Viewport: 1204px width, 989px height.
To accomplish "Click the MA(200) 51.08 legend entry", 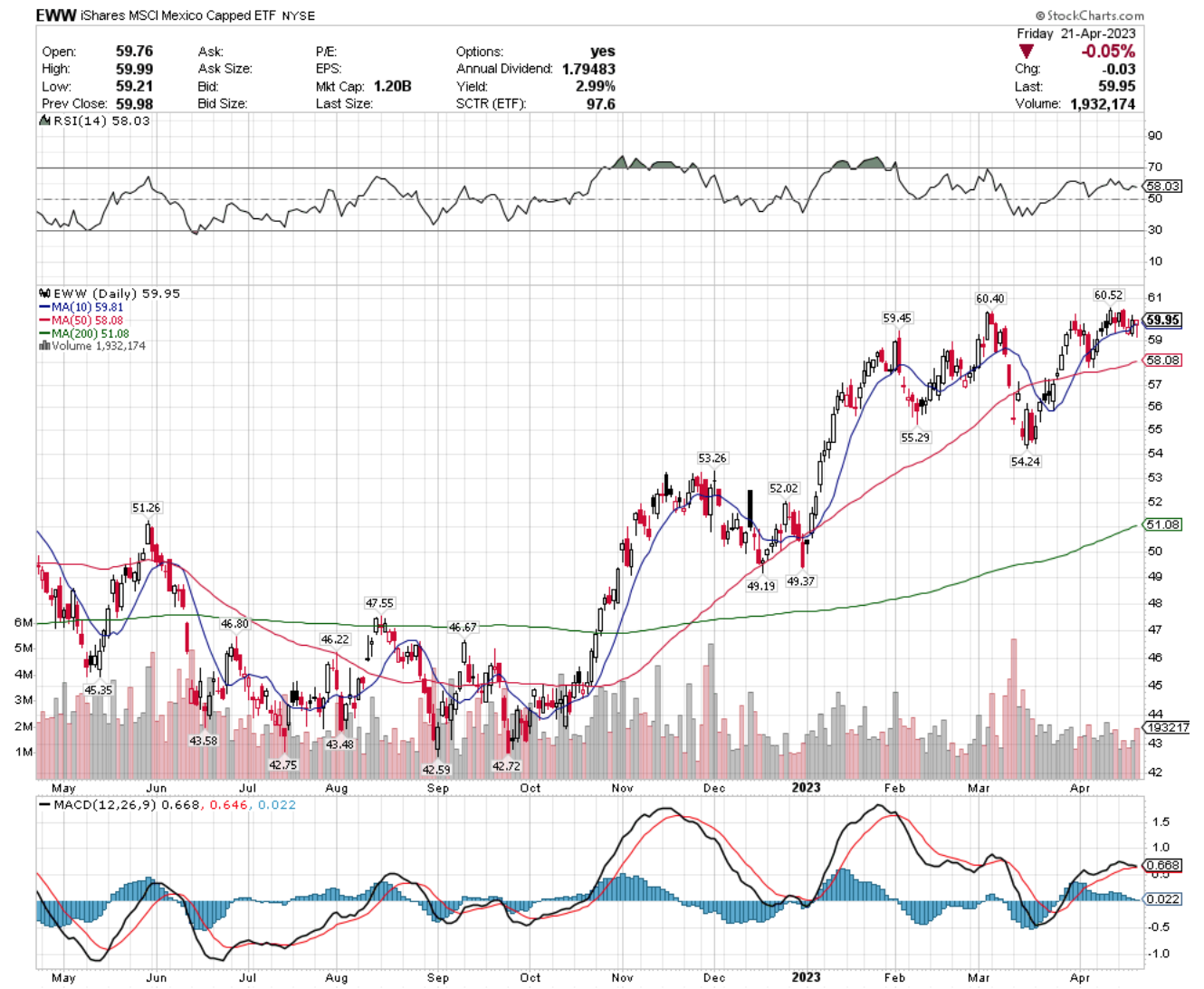I will point(83,333).
